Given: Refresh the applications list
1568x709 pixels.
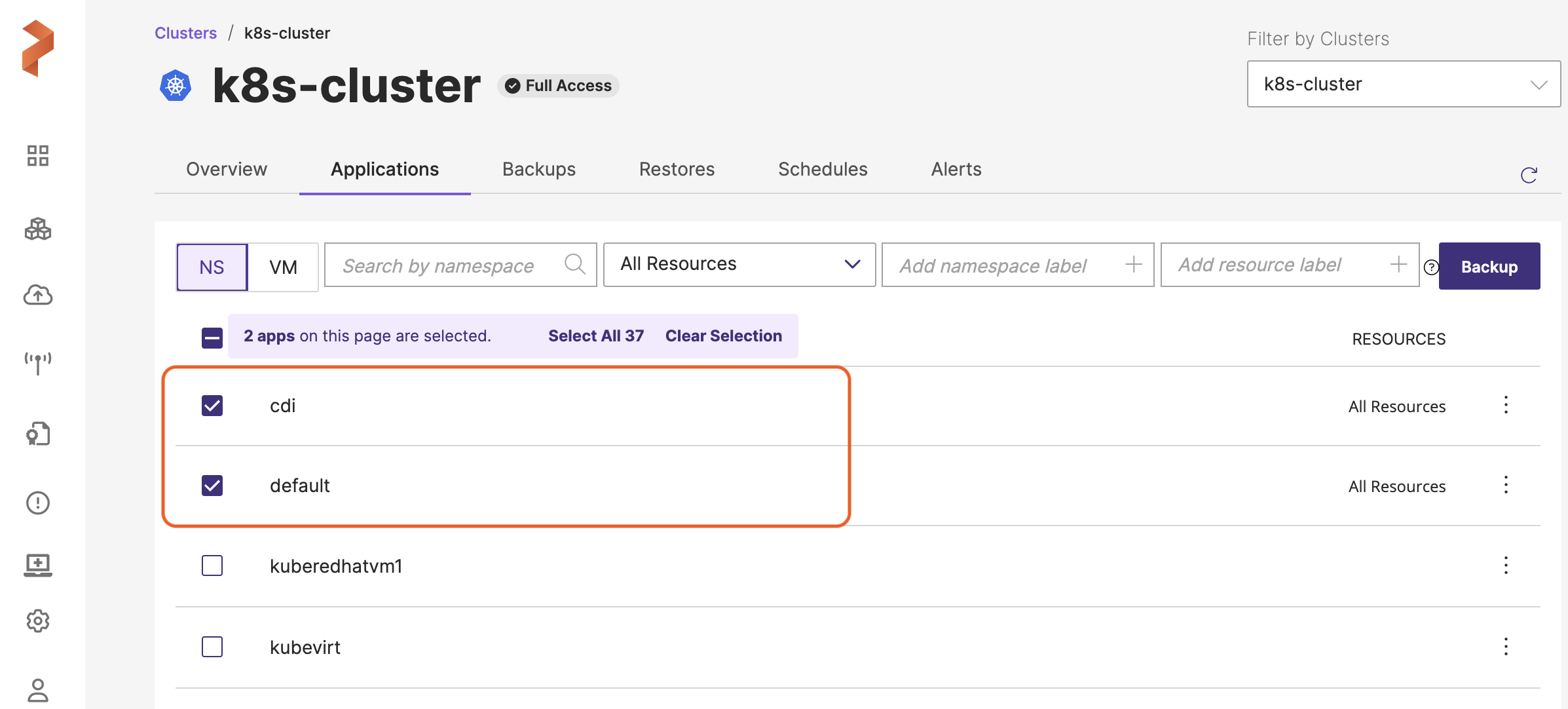Looking at the screenshot, I should click(x=1529, y=175).
